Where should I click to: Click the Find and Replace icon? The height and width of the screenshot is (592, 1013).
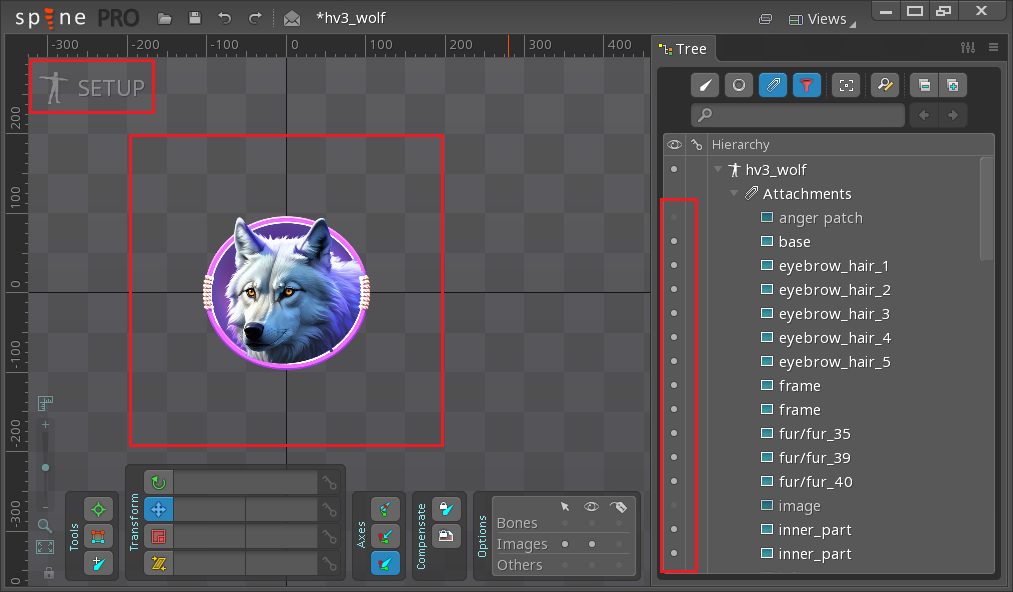(x=884, y=85)
